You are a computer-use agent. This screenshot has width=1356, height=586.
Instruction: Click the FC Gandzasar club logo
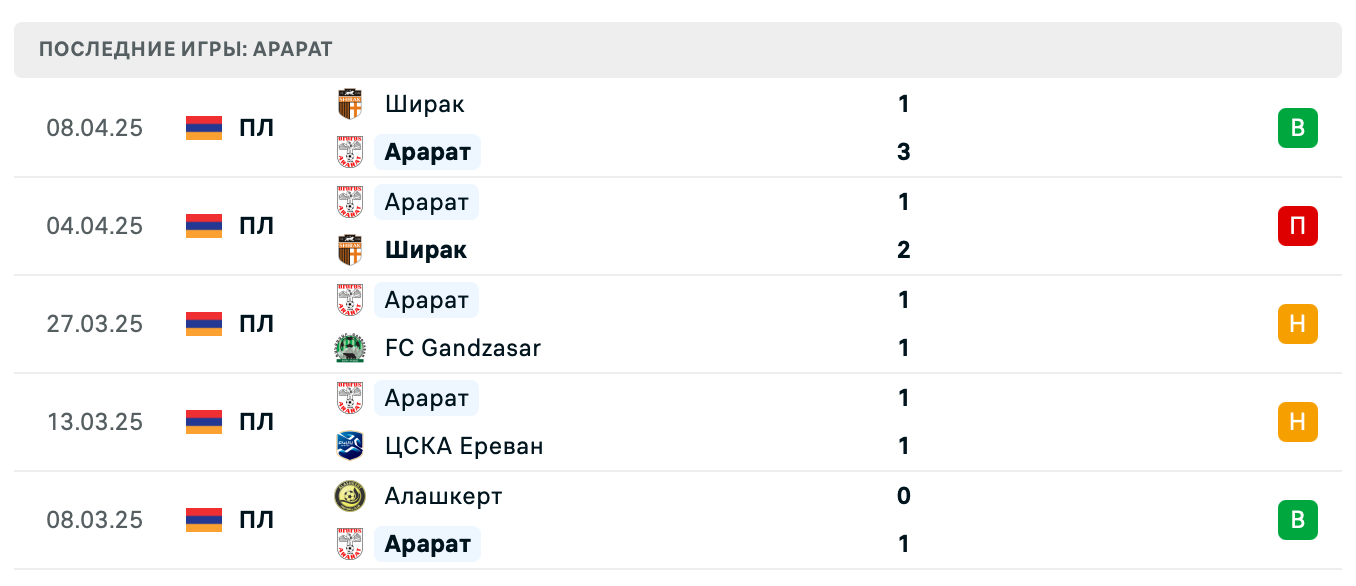(x=350, y=348)
